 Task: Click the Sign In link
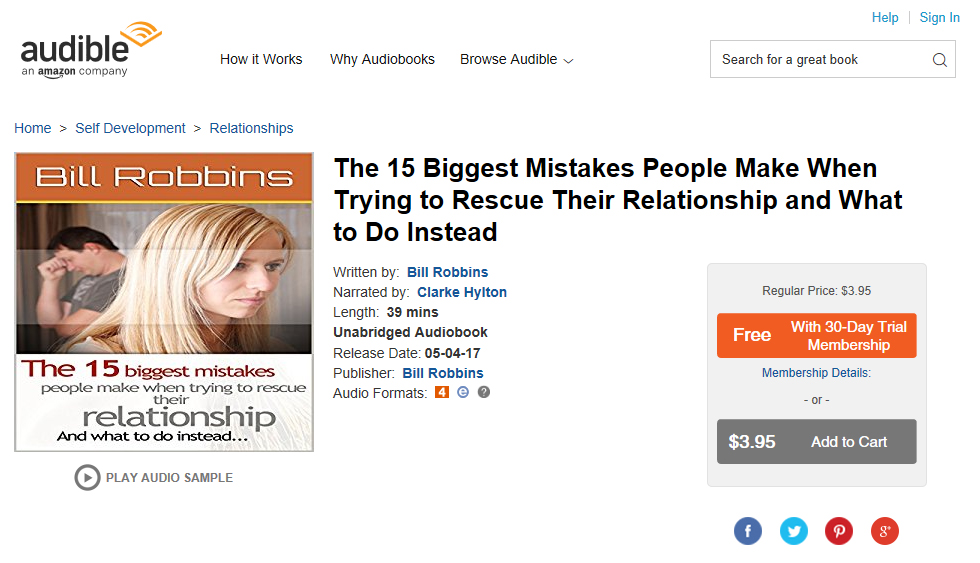(939, 17)
